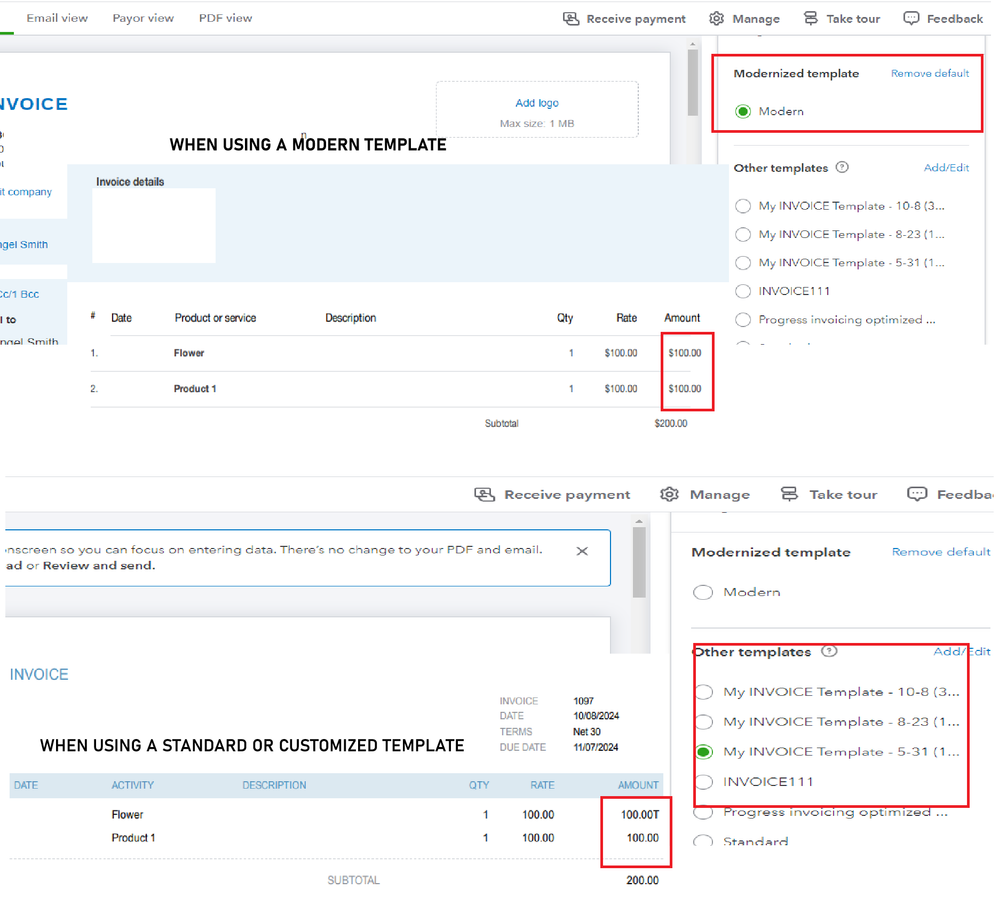Select INVOICE111 radio in bottom panel
Screen dimensions: 999x922
[704, 782]
